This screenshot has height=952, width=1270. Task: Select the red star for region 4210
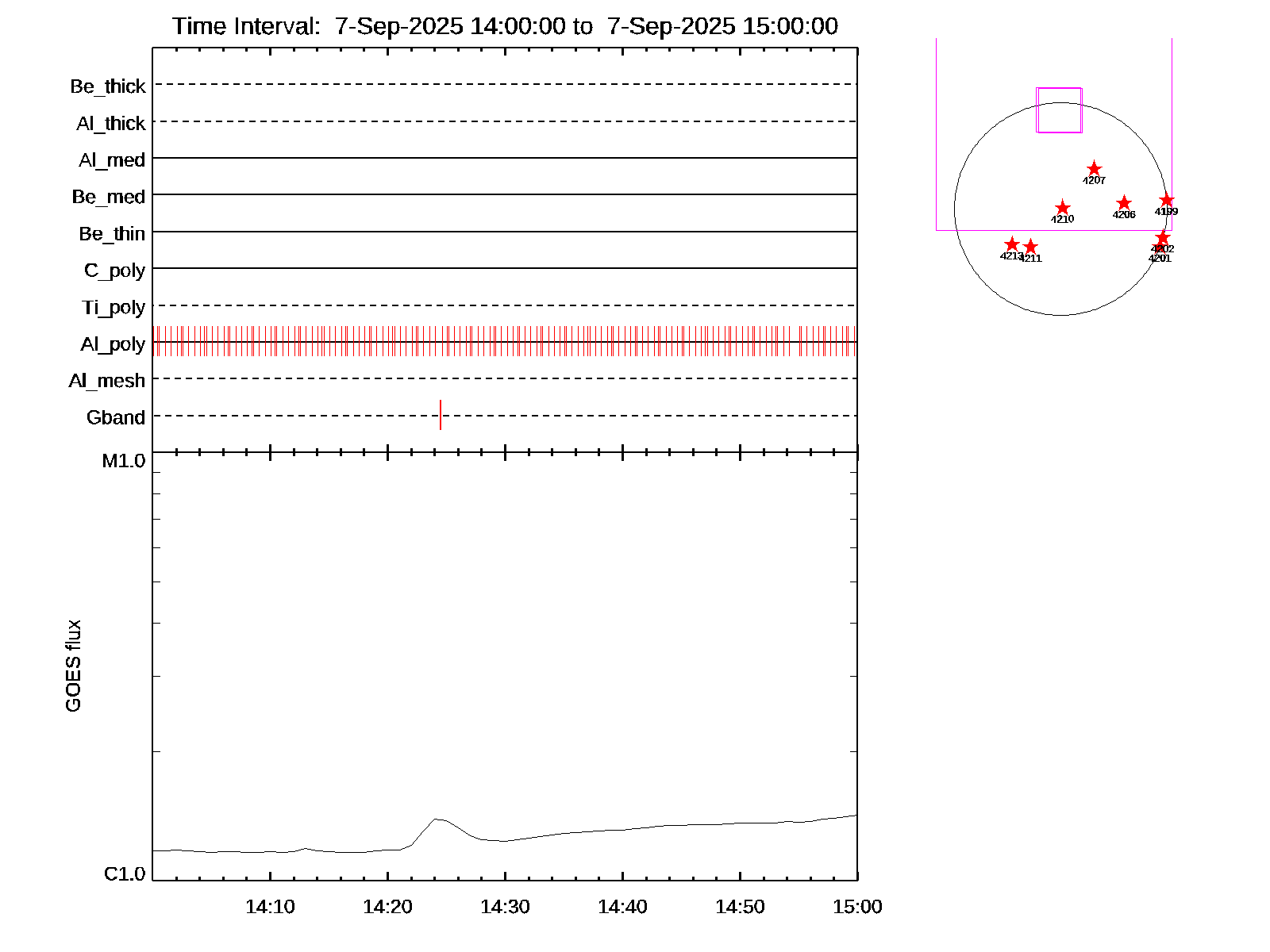1063,208
